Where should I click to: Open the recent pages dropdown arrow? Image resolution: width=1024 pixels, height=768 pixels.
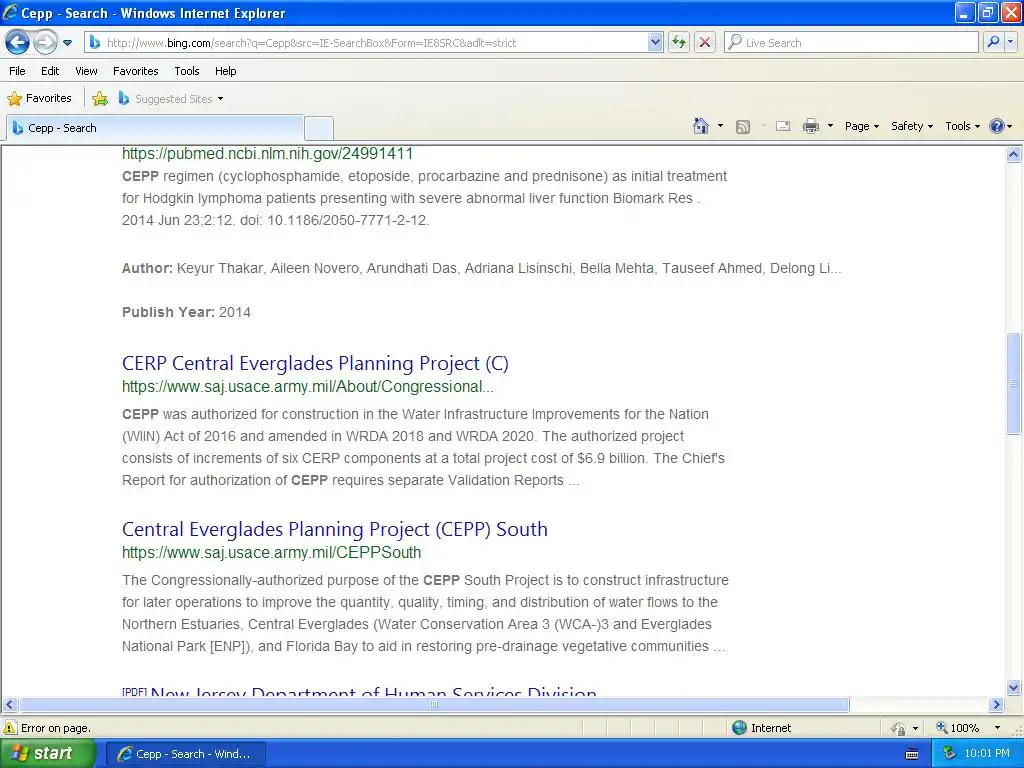click(x=67, y=43)
